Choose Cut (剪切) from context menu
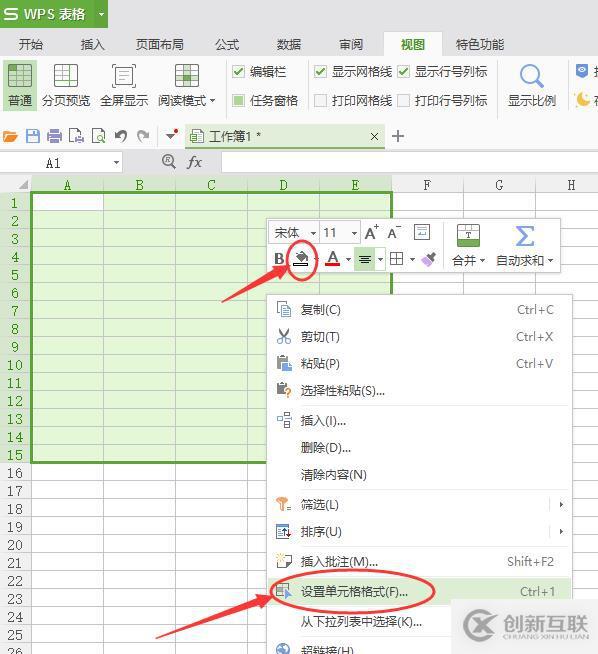The width and height of the screenshot is (598, 654). coord(419,336)
